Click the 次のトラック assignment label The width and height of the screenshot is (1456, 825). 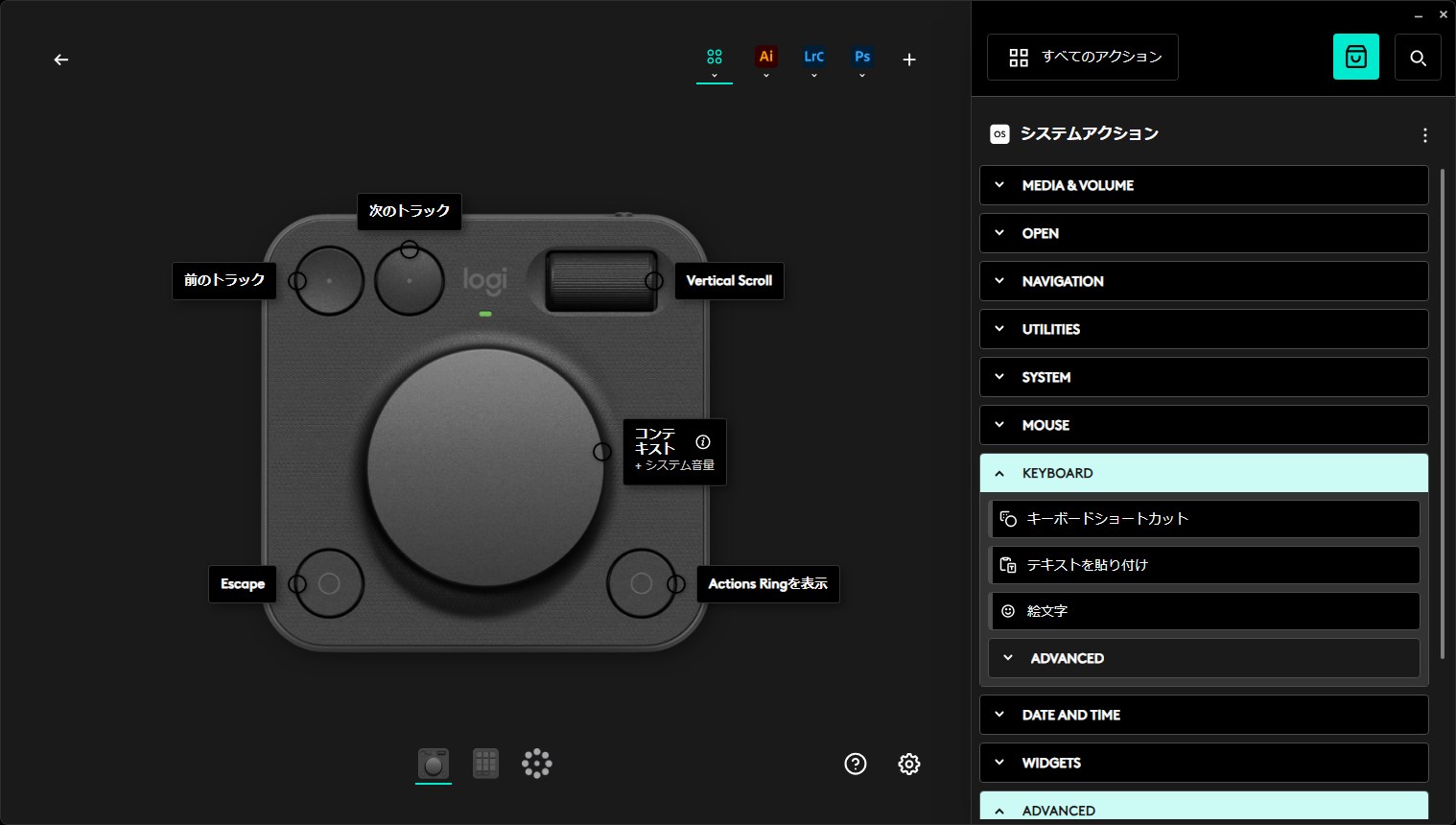tap(410, 211)
